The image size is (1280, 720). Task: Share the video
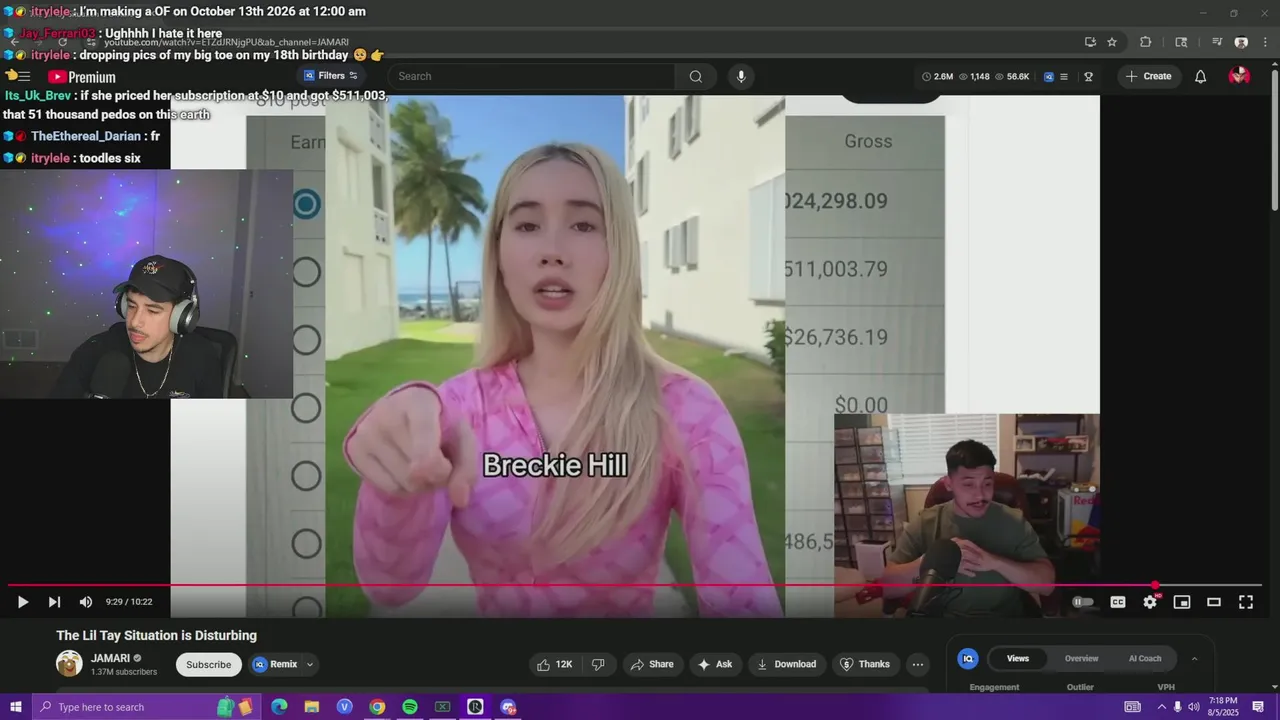click(651, 664)
